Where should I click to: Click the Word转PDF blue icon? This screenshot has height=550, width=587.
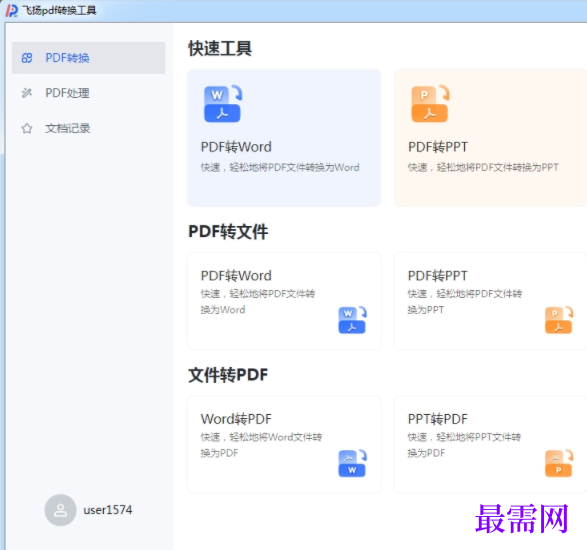tap(352, 463)
